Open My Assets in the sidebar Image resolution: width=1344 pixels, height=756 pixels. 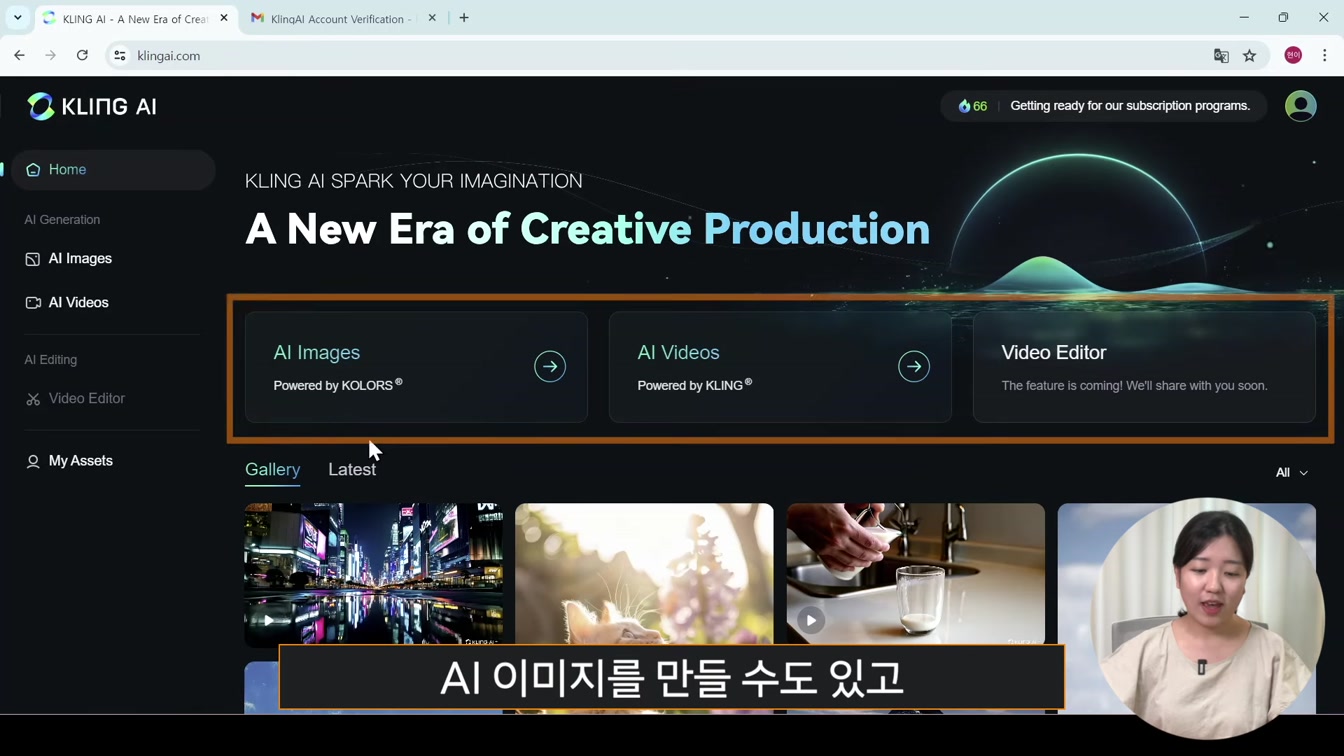[80, 461]
